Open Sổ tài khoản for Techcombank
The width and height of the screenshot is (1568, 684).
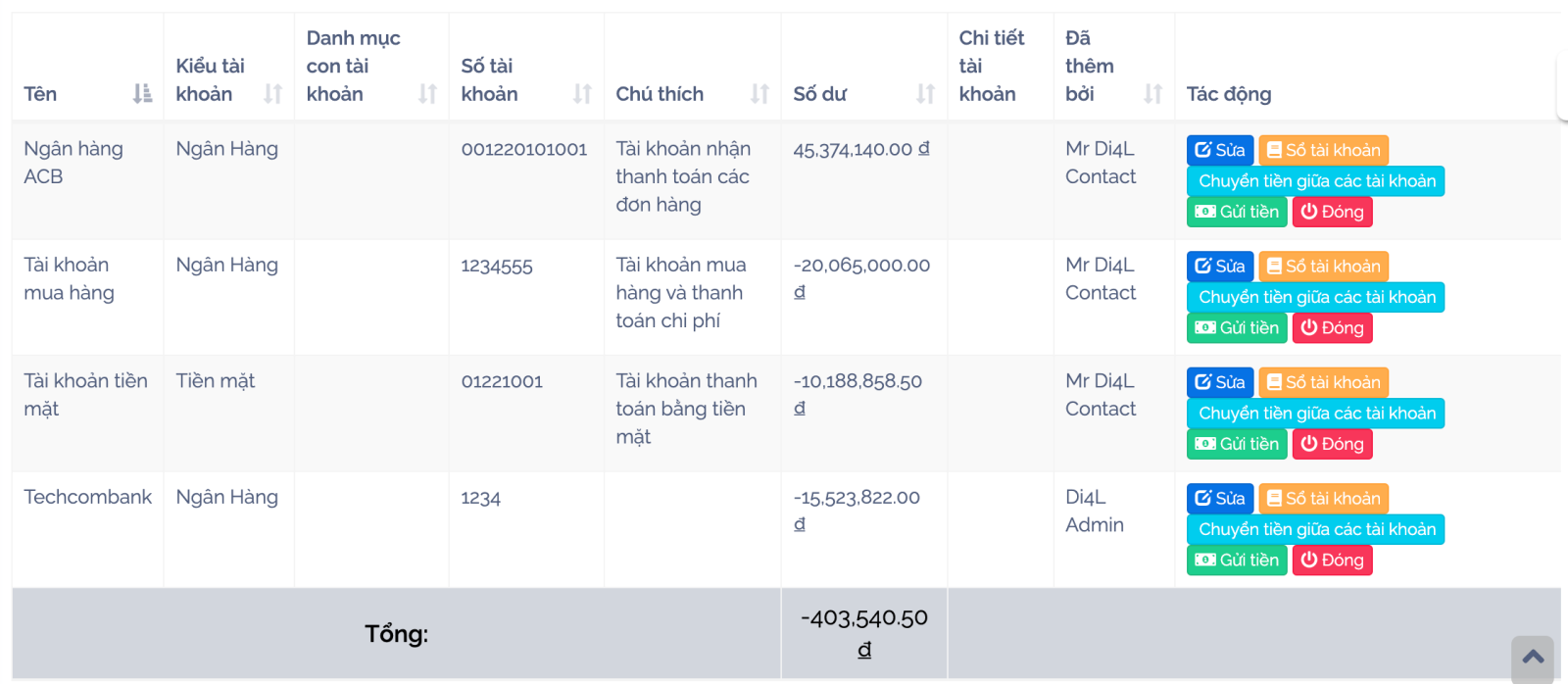coord(1323,499)
